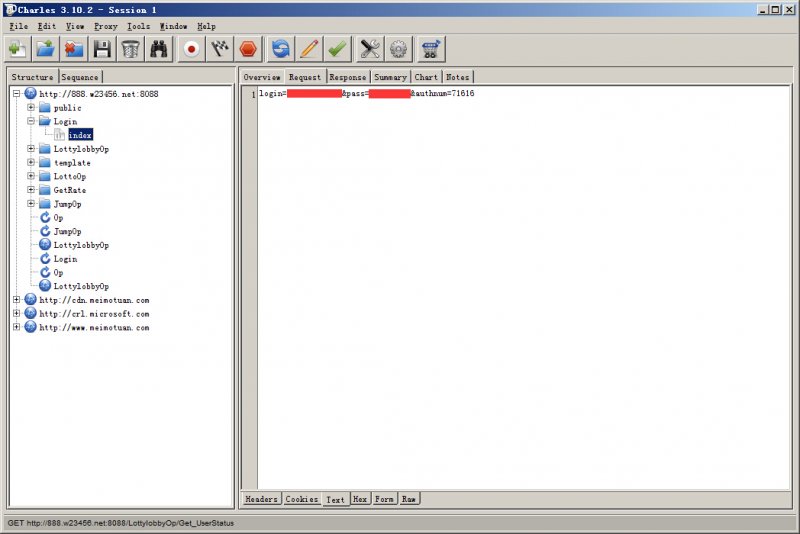Repeat the request with blue refresh icon
Viewport: 800px width, 534px height.
281,49
